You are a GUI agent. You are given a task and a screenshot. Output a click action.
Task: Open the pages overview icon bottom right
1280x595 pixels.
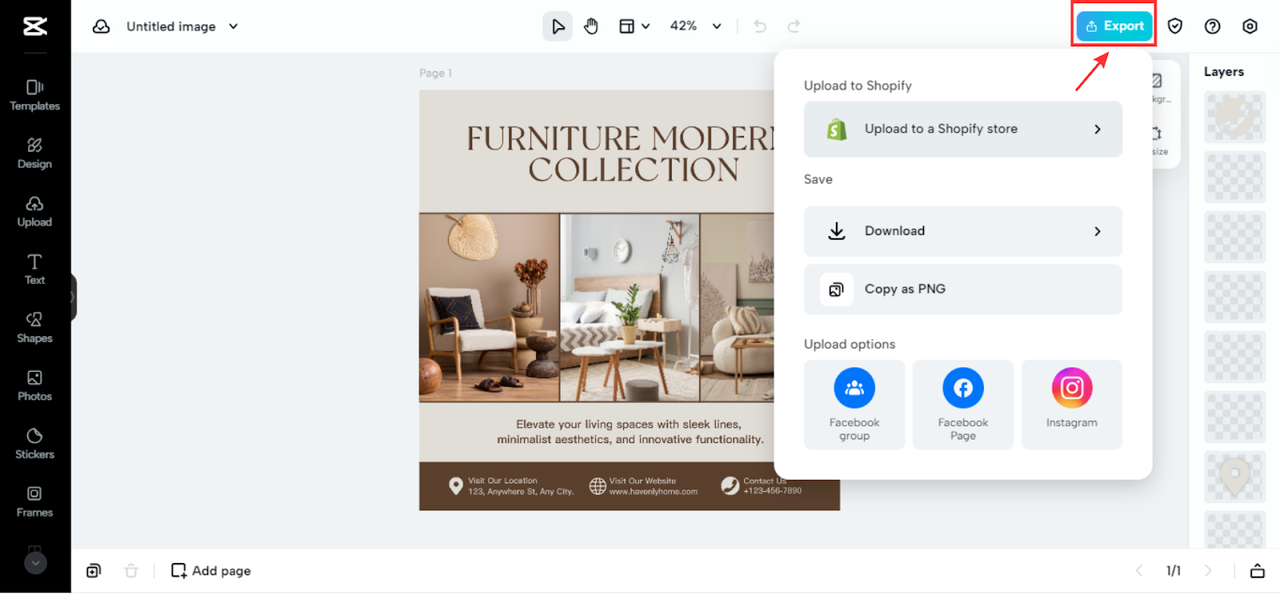click(x=1257, y=571)
